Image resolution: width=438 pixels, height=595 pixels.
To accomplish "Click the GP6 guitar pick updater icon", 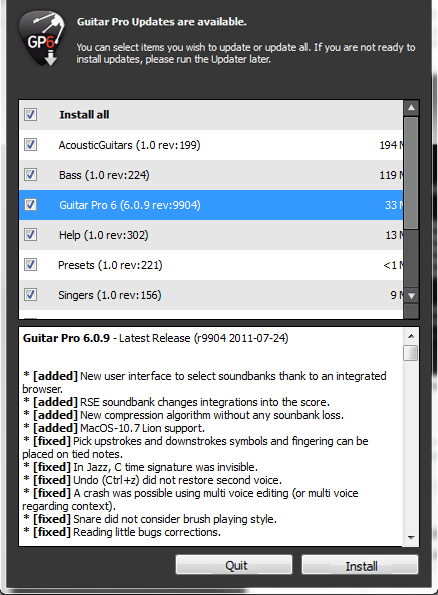I will (42, 39).
